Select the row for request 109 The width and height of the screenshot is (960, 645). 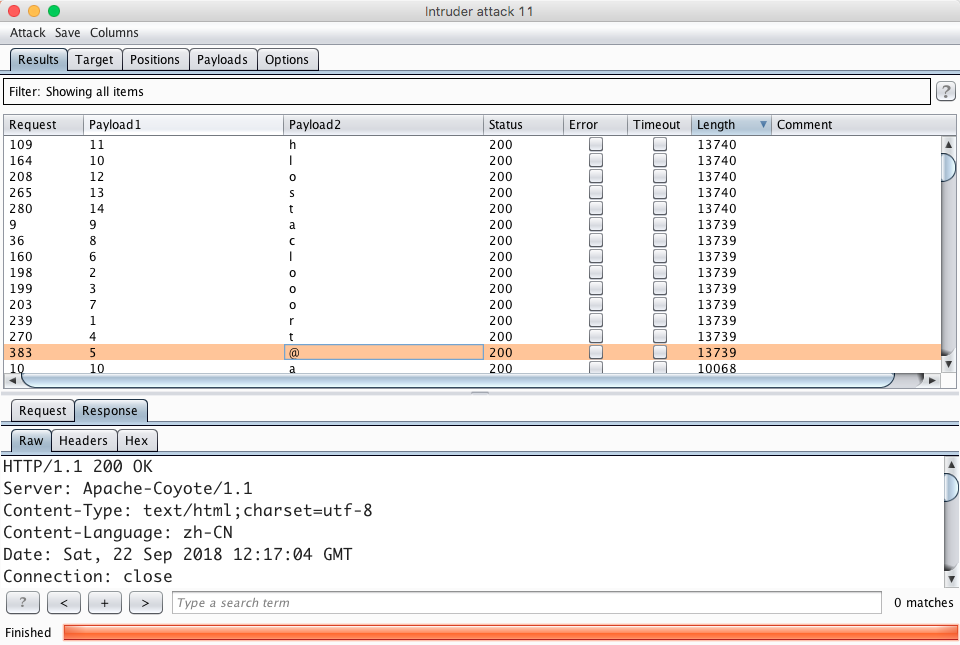[472, 144]
